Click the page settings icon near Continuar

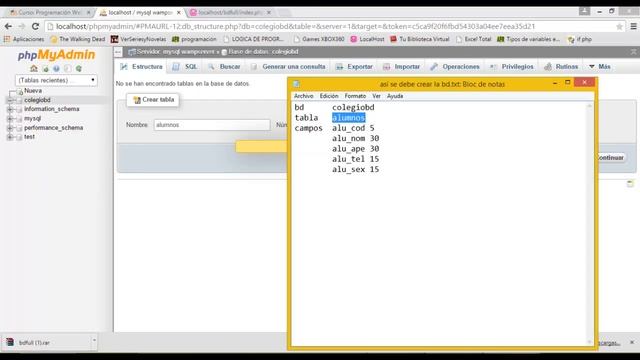tap(630, 184)
